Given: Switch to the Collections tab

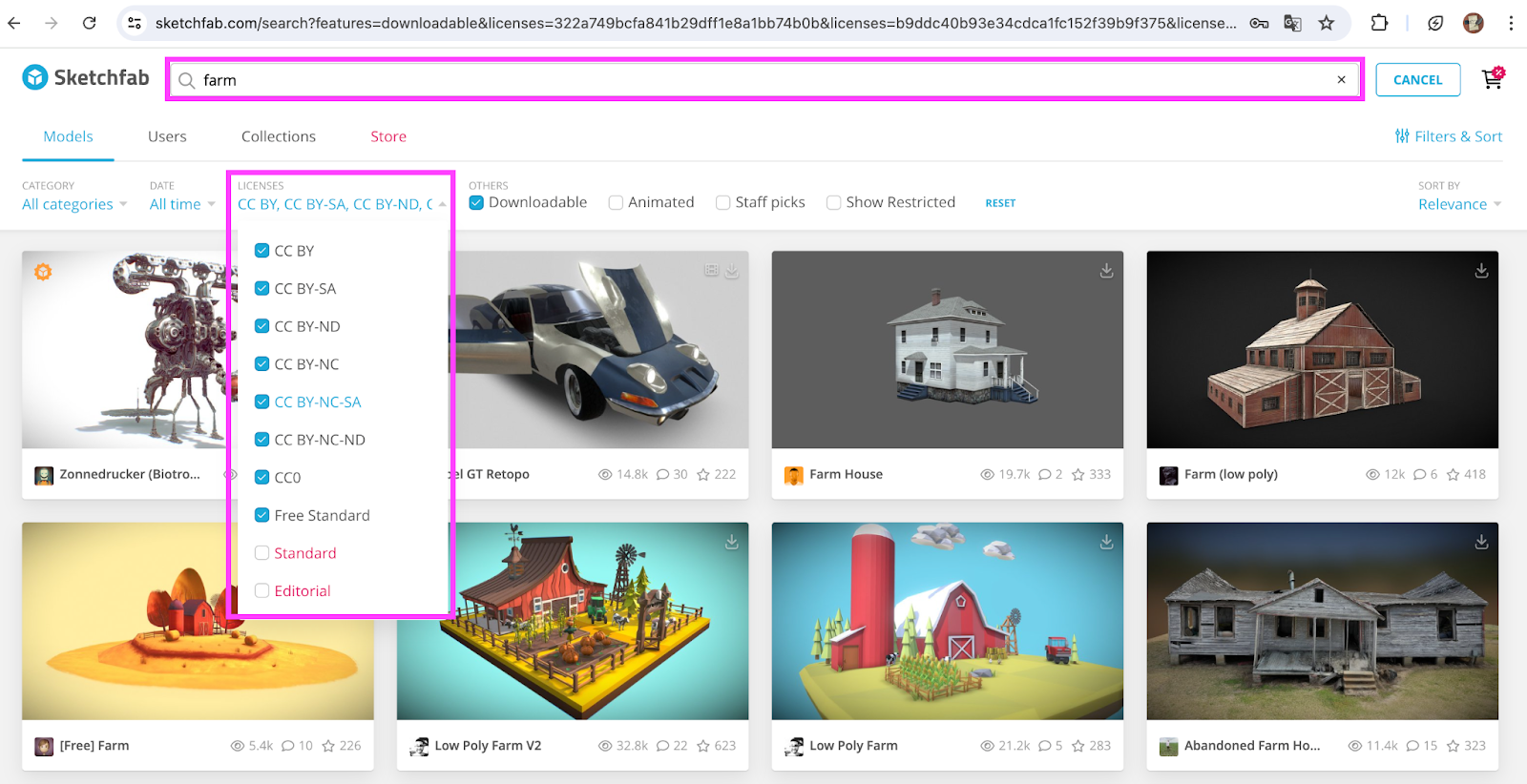Looking at the screenshot, I should [x=278, y=136].
